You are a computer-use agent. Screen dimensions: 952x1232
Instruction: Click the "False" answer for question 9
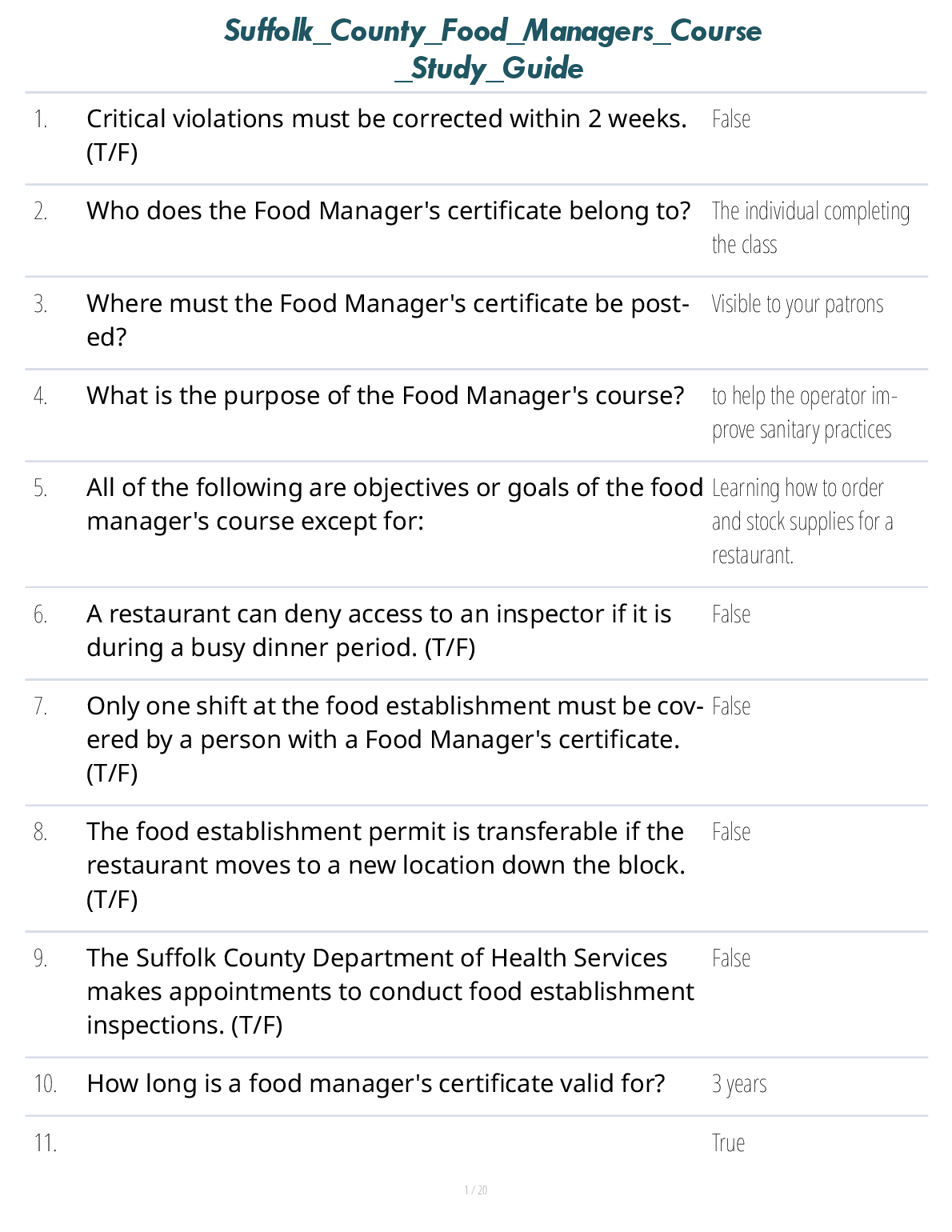coord(730,959)
